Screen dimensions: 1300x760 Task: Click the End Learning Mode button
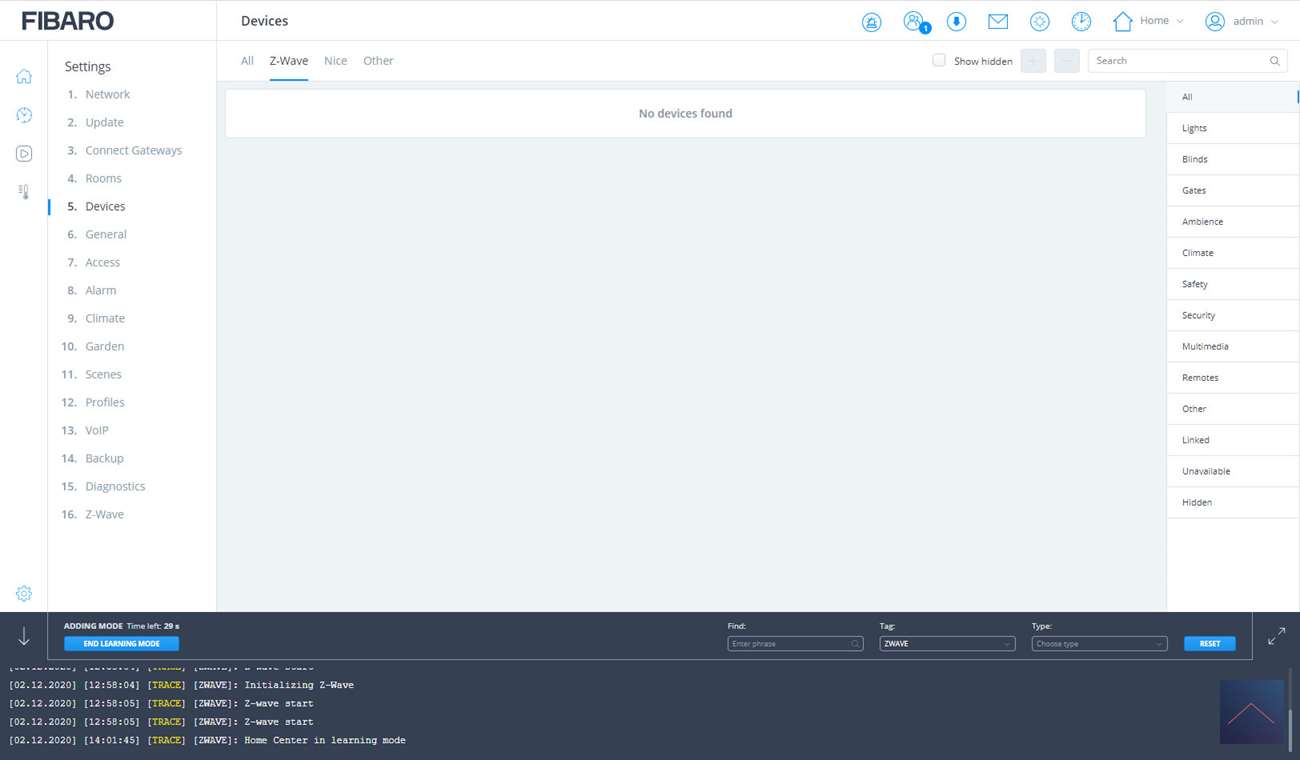121,644
